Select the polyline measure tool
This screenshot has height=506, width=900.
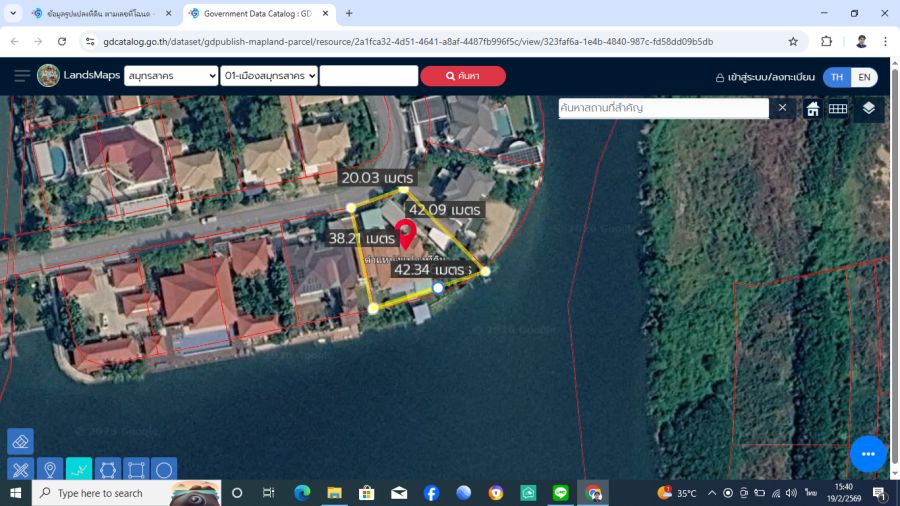click(78, 469)
